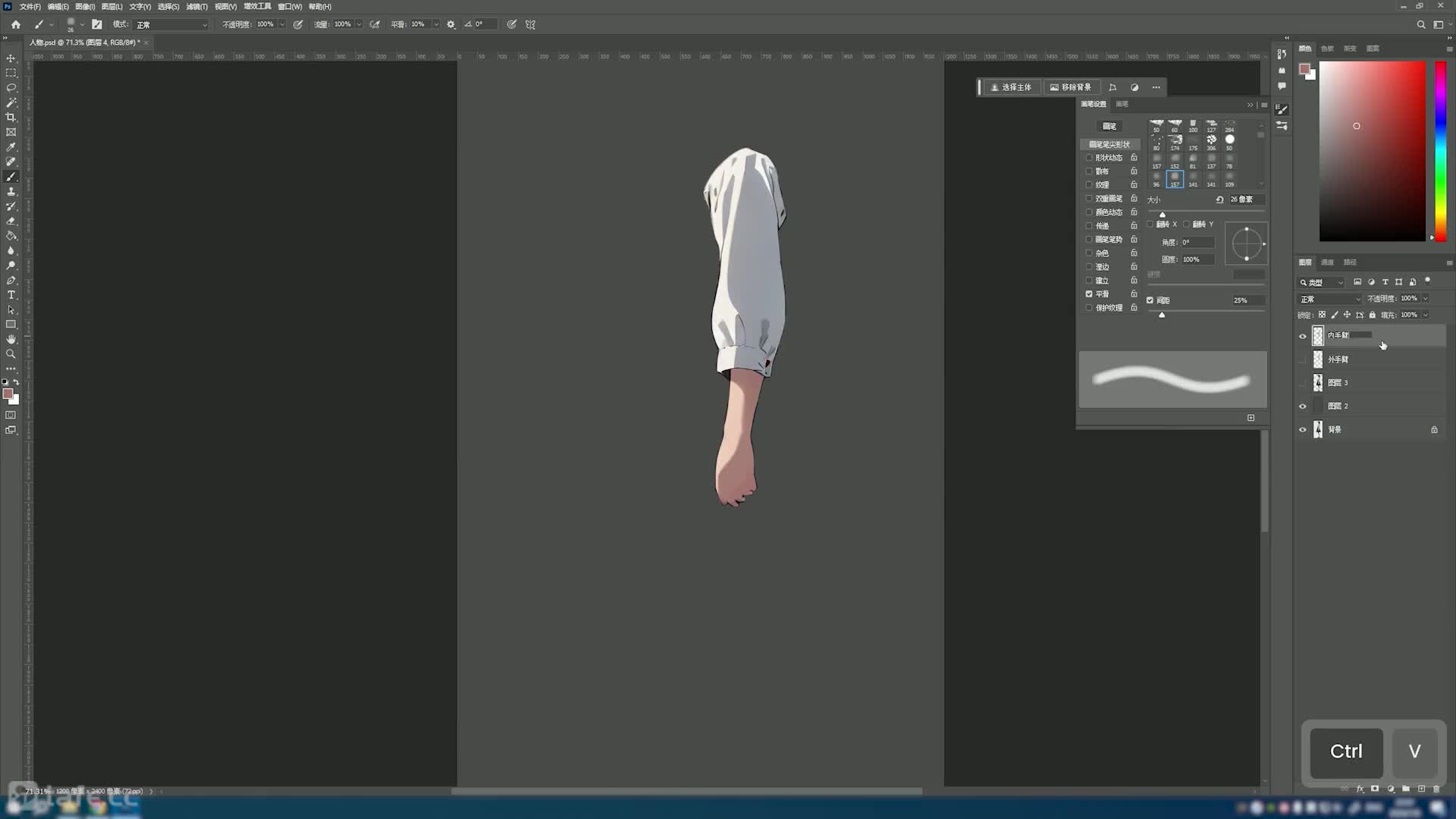Enable 散布 checkbox
Image resolution: width=1456 pixels, height=819 pixels.
coord(1089,171)
